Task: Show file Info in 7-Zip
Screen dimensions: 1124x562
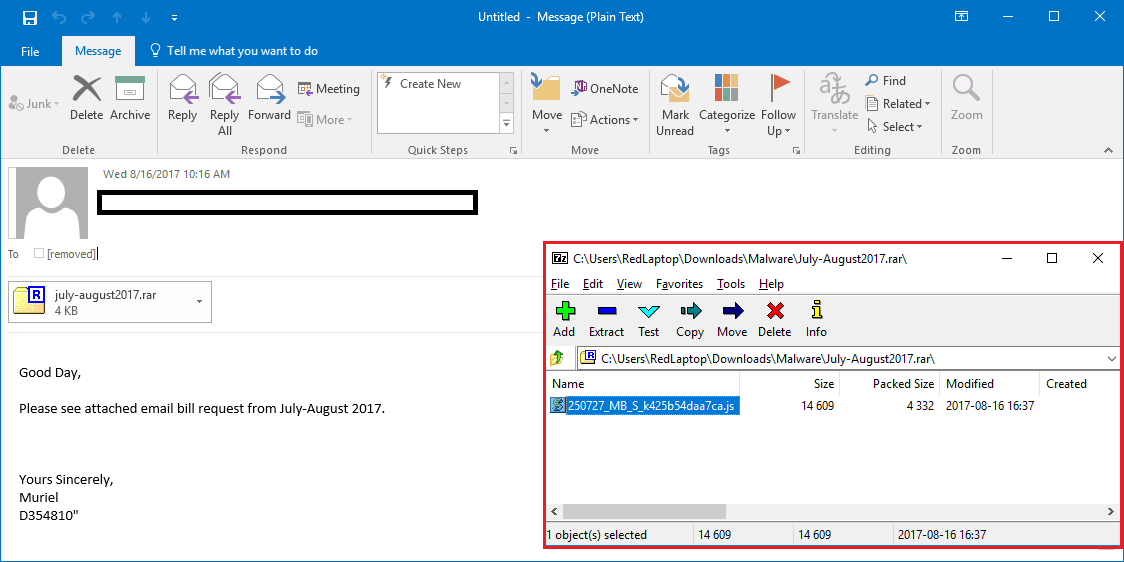Action: [x=816, y=319]
